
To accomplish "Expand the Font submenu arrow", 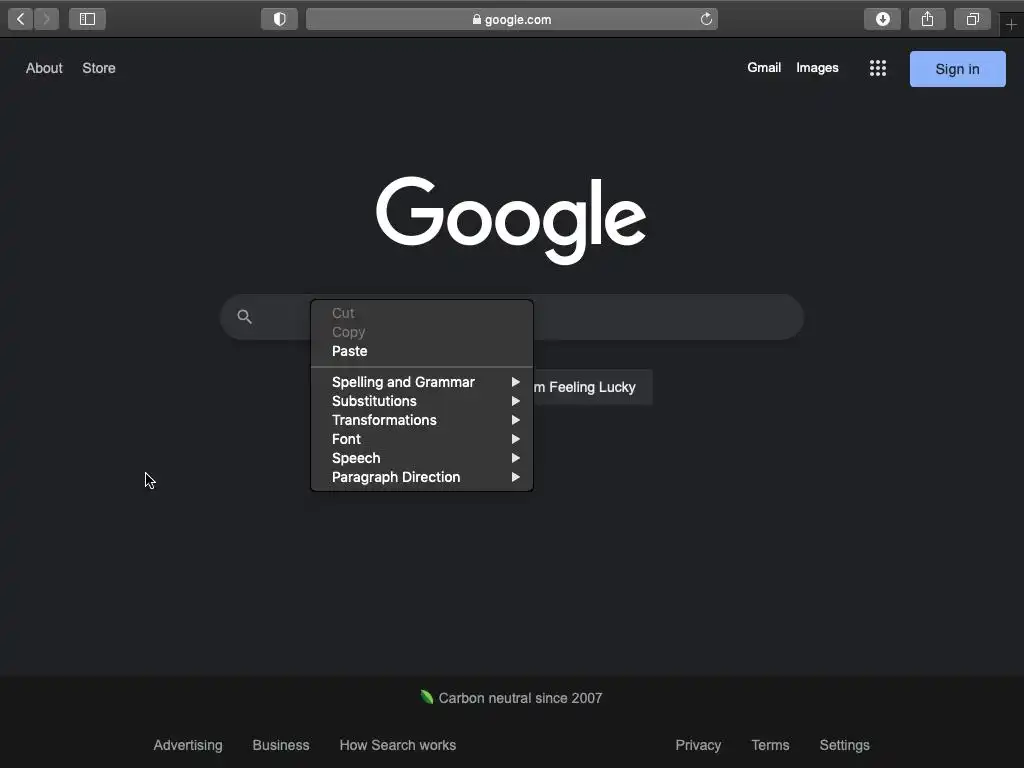I will (515, 439).
